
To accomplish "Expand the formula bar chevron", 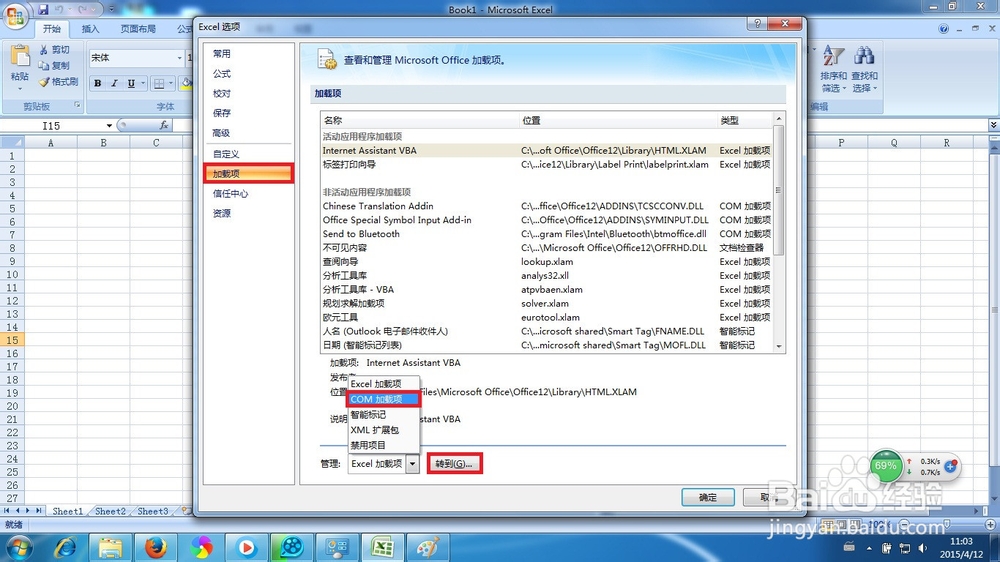I will tap(994, 124).
